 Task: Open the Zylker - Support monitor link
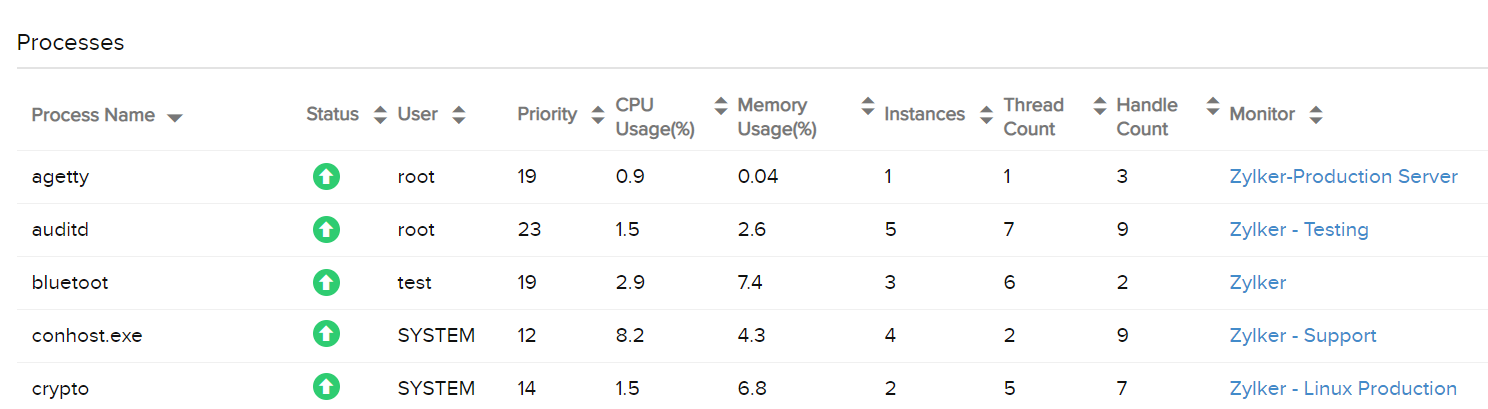(1302, 336)
